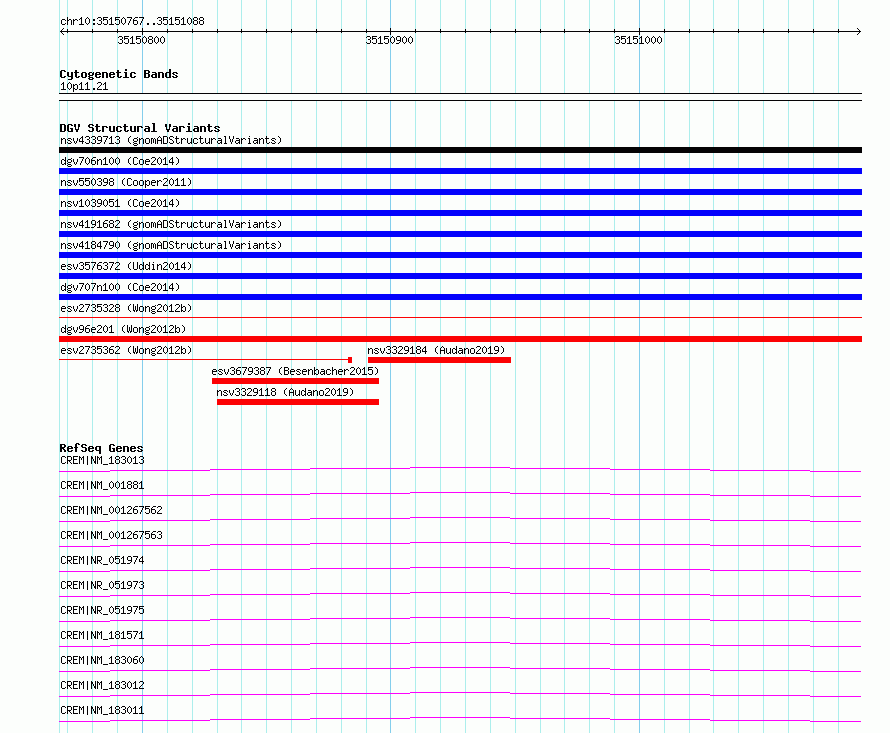
Task: Click the Cytogenetic Bands track heading
Action: (x=119, y=74)
